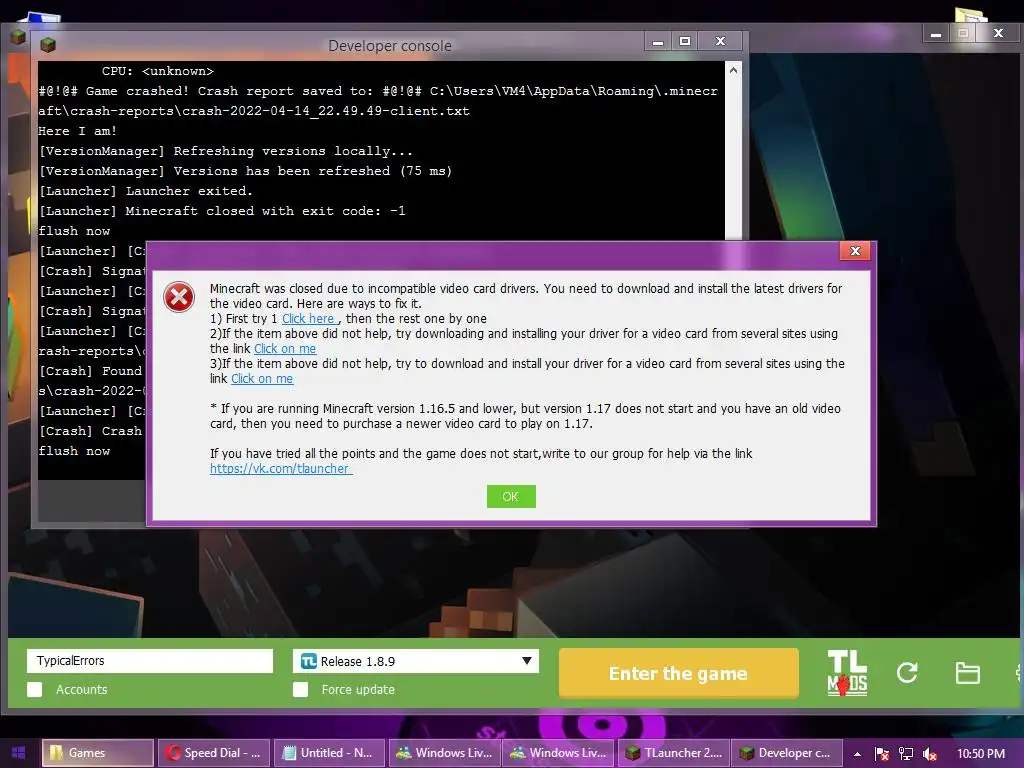Switch to second Windows Live taskbar item
Viewport: 1024px width, 768px height.
coord(558,753)
